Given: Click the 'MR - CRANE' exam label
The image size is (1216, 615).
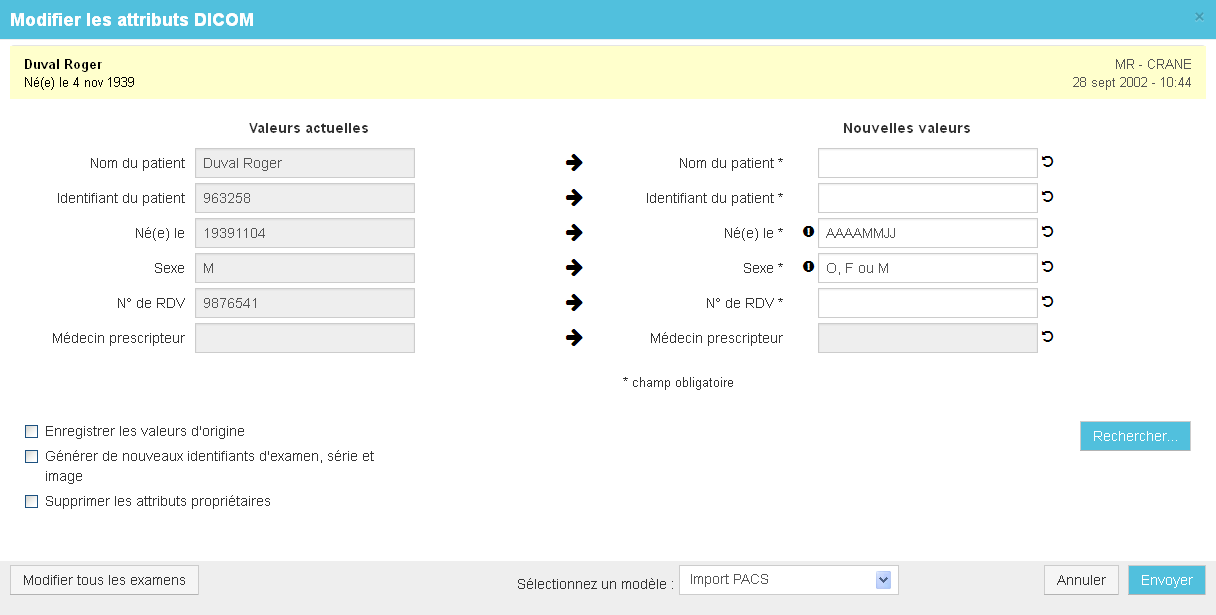Looking at the screenshot, I should [x=1153, y=64].
